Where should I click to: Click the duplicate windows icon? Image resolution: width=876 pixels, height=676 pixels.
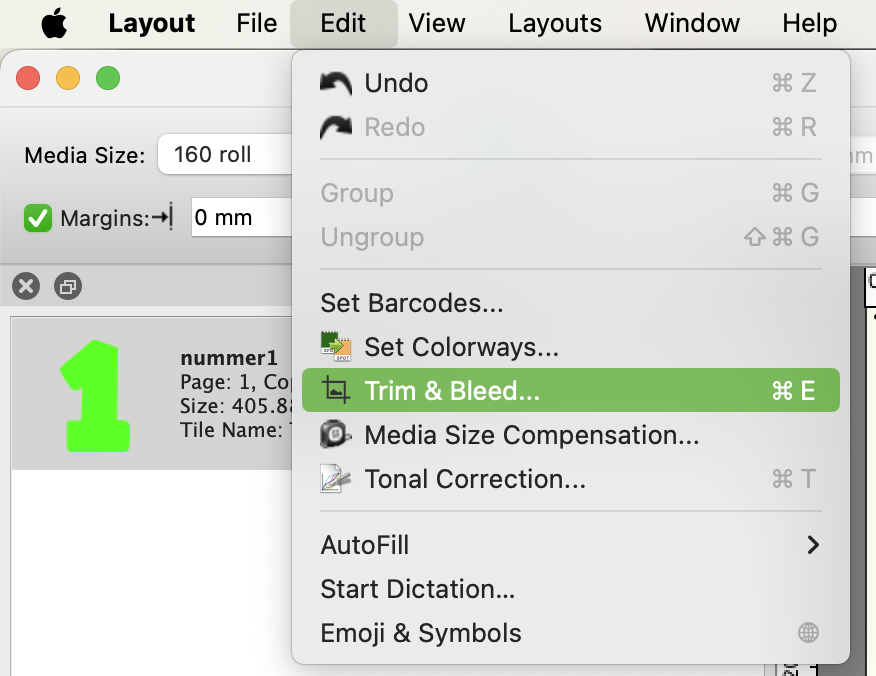[68, 287]
